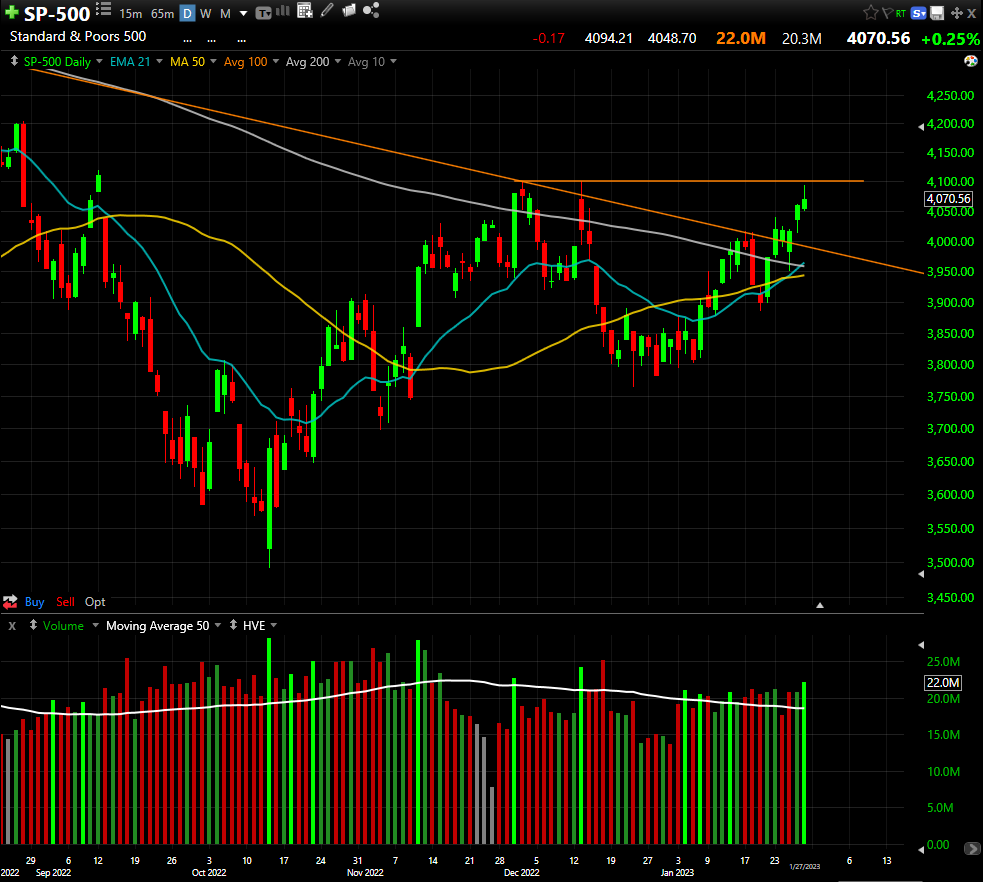This screenshot has height=882, width=983.
Task: Click the Moving Average 50 label
Action: 158,626
